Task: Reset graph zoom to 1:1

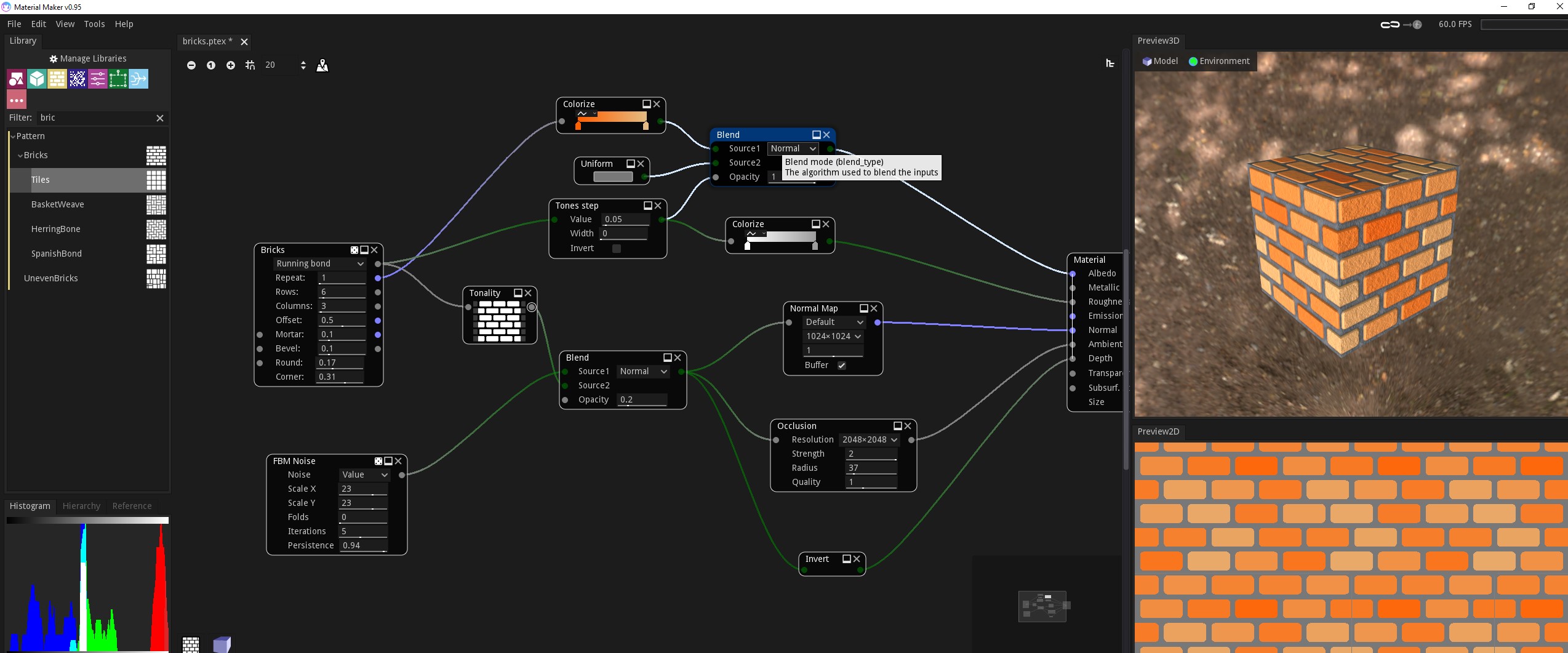Action: click(x=211, y=65)
